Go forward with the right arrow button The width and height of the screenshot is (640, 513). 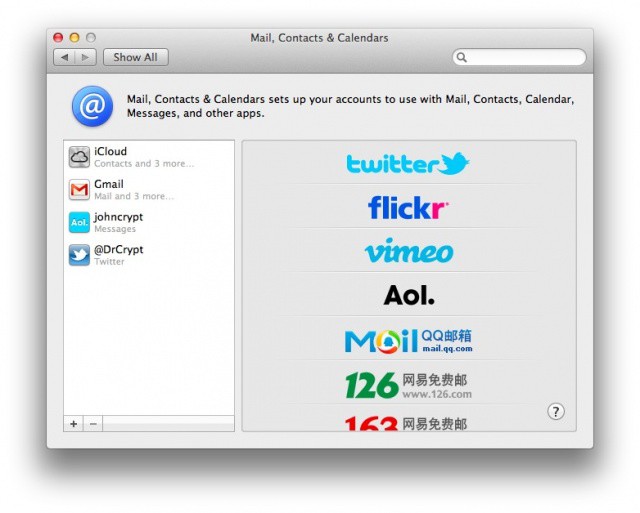coord(85,57)
